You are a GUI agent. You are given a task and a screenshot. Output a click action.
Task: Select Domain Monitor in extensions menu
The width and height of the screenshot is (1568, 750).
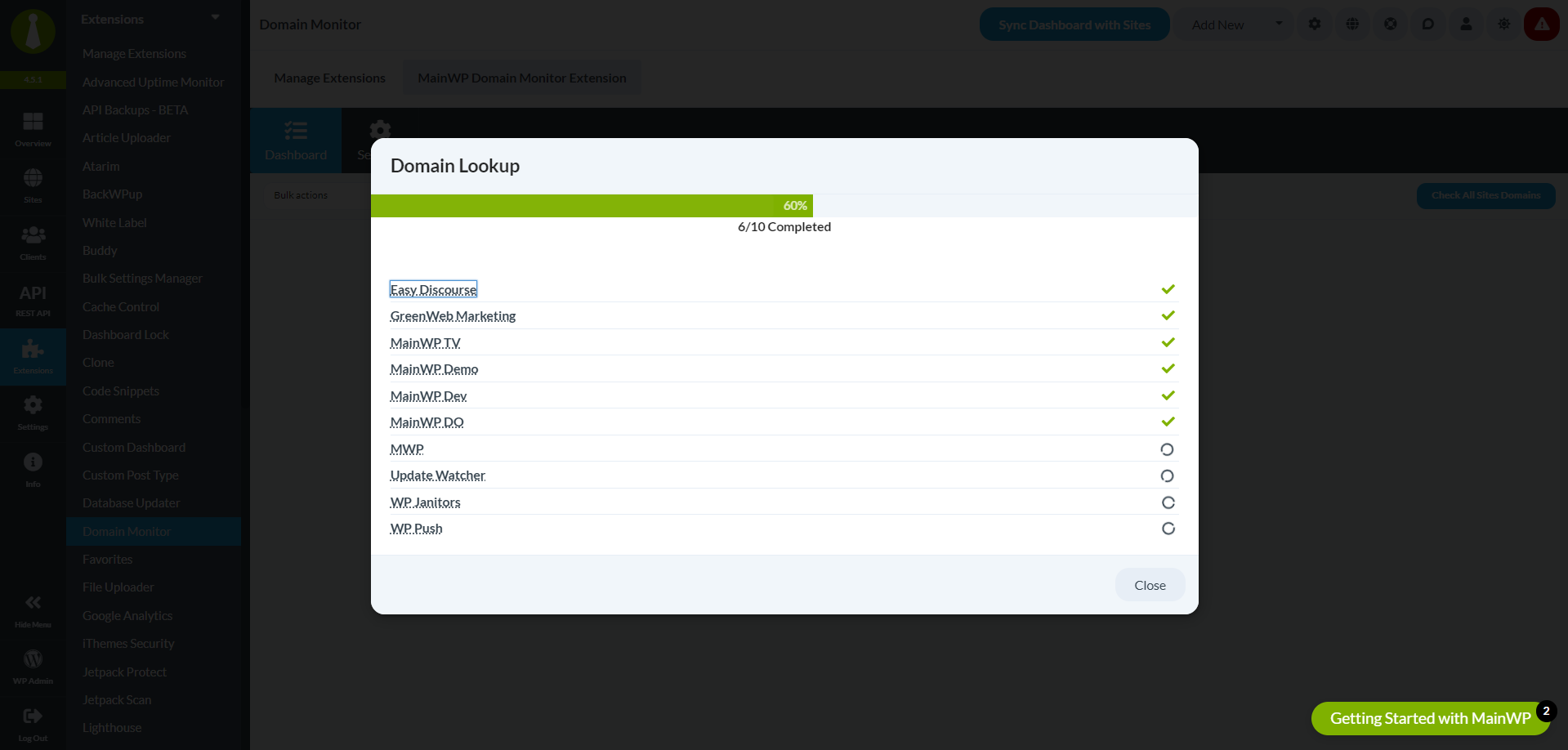[154, 531]
